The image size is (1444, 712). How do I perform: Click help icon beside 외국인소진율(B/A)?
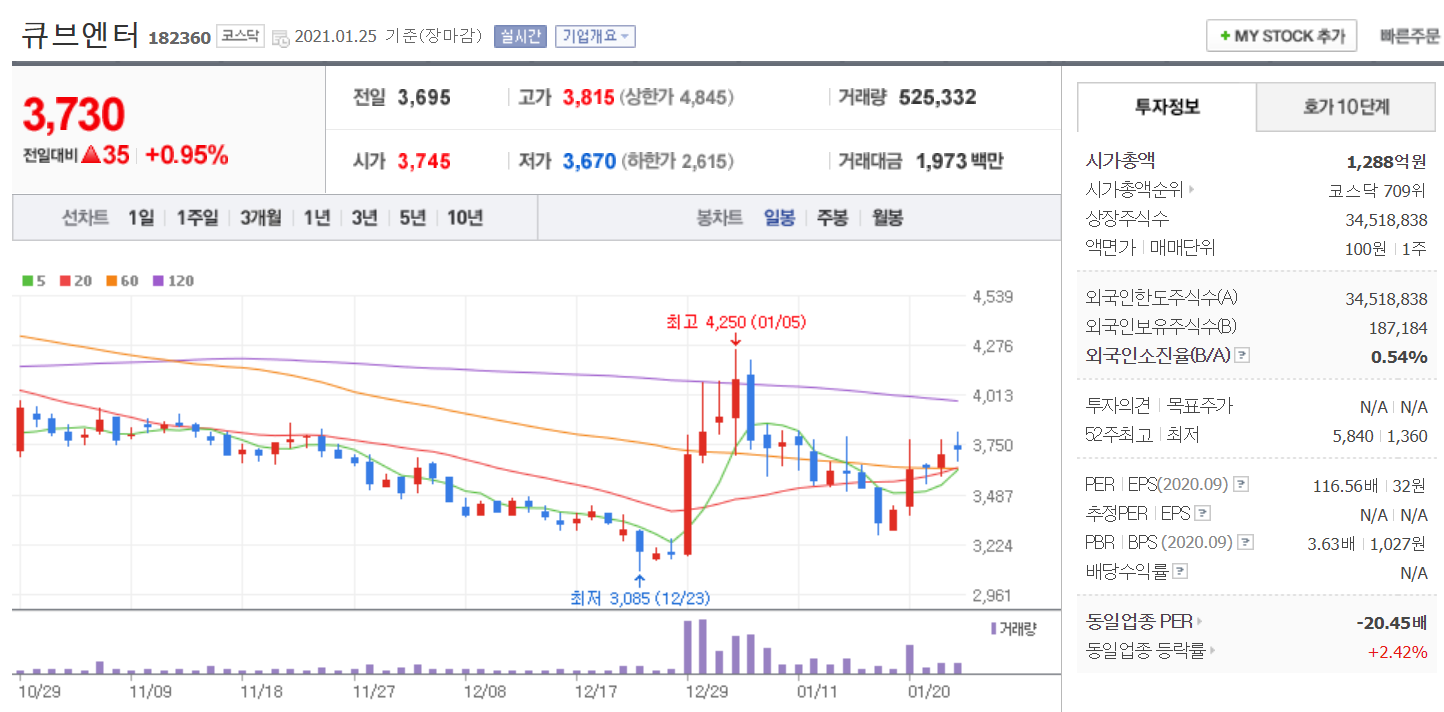click(1242, 355)
